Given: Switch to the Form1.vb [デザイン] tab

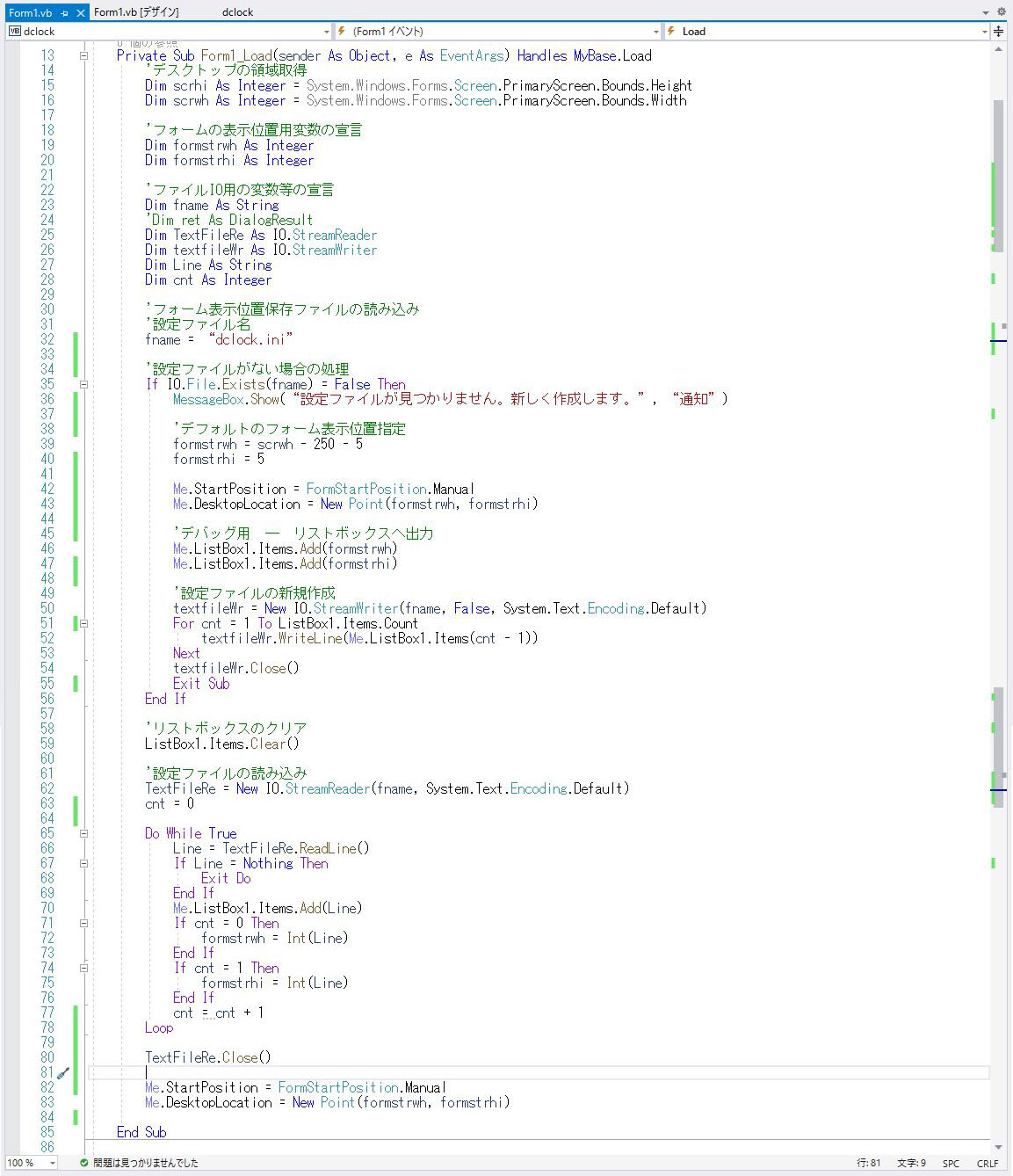Looking at the screenshot, I should [x=136, y=12].
